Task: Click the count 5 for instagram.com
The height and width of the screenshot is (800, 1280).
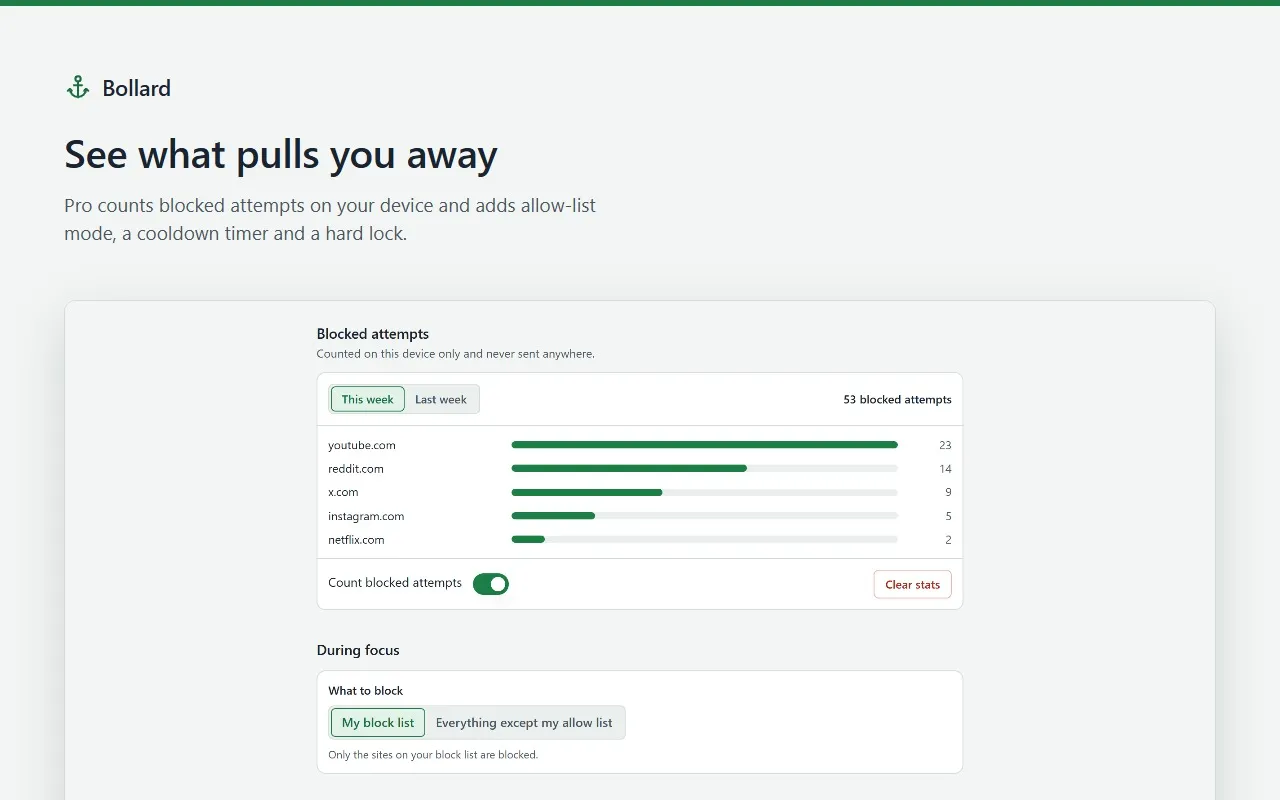Action: point(948,516)
